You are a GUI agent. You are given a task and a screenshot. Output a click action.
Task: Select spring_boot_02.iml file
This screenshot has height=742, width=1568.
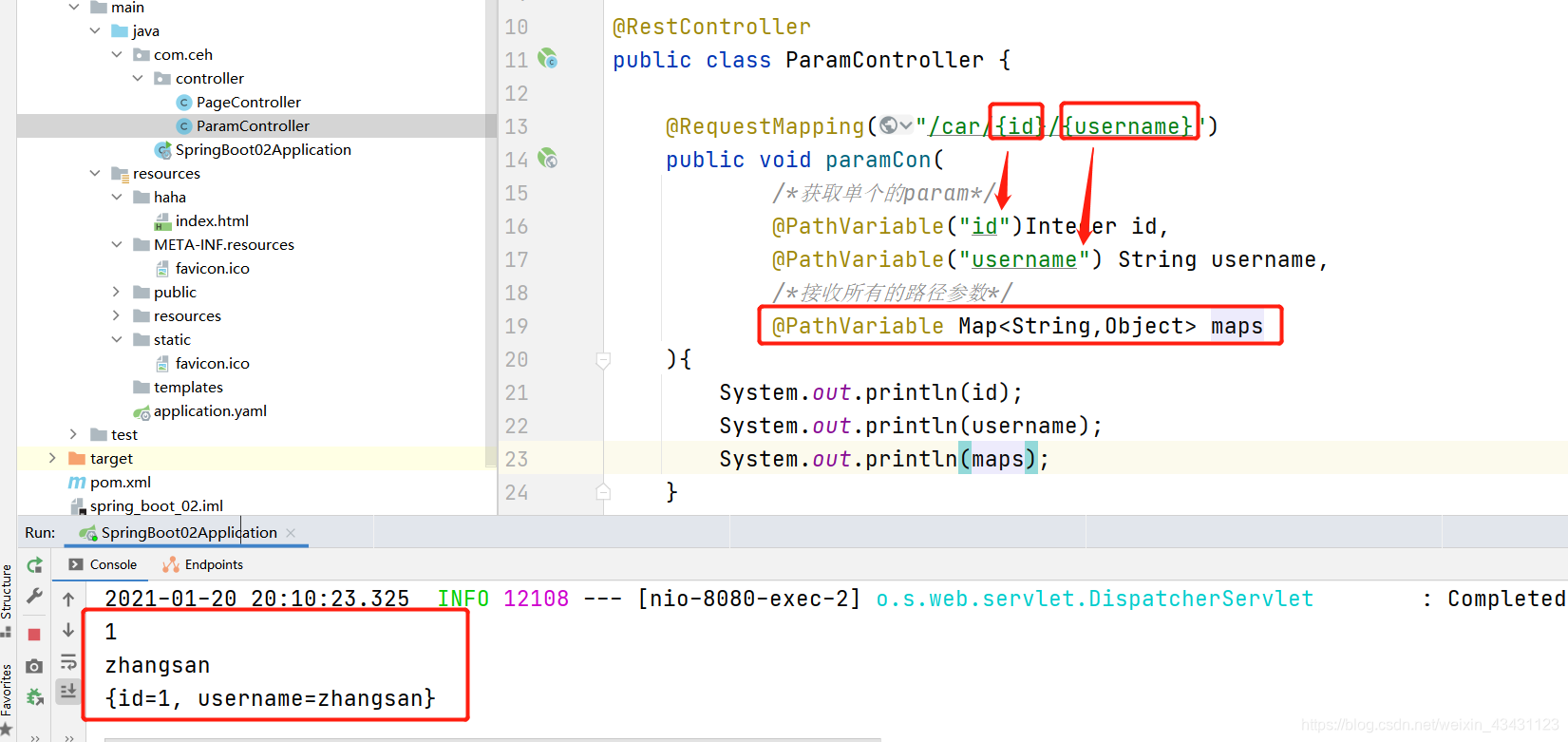(156, 505)
